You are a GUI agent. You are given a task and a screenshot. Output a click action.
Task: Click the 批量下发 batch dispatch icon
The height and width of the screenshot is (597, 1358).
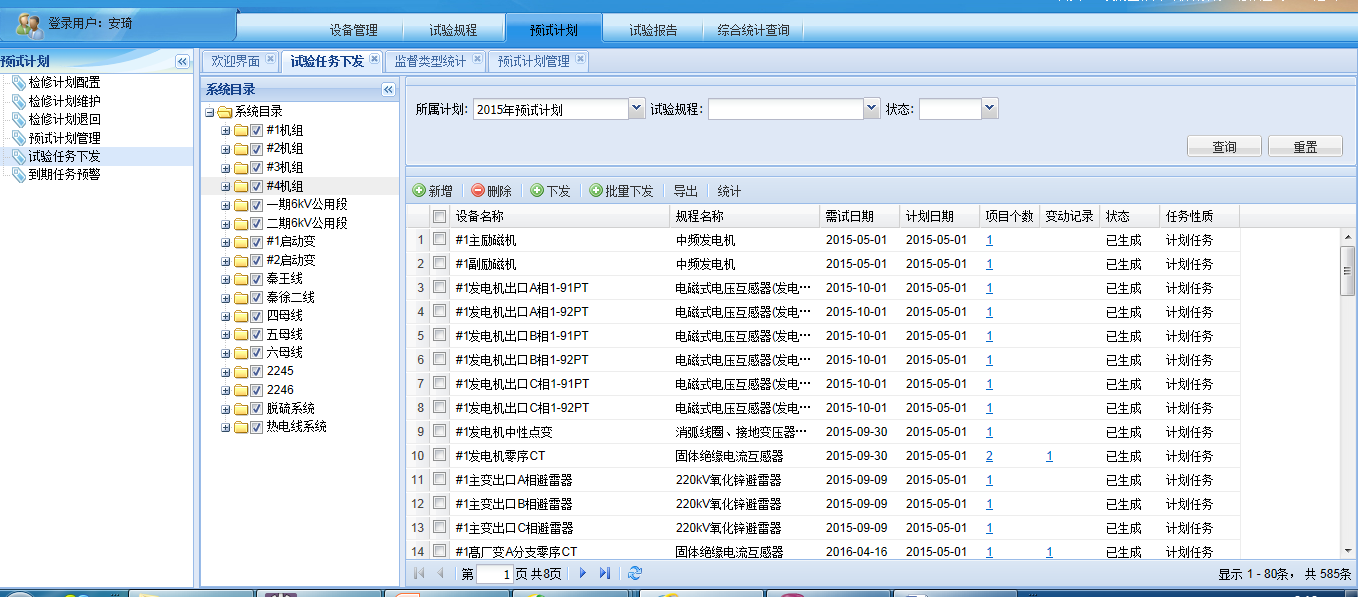[x=596, y=191]
